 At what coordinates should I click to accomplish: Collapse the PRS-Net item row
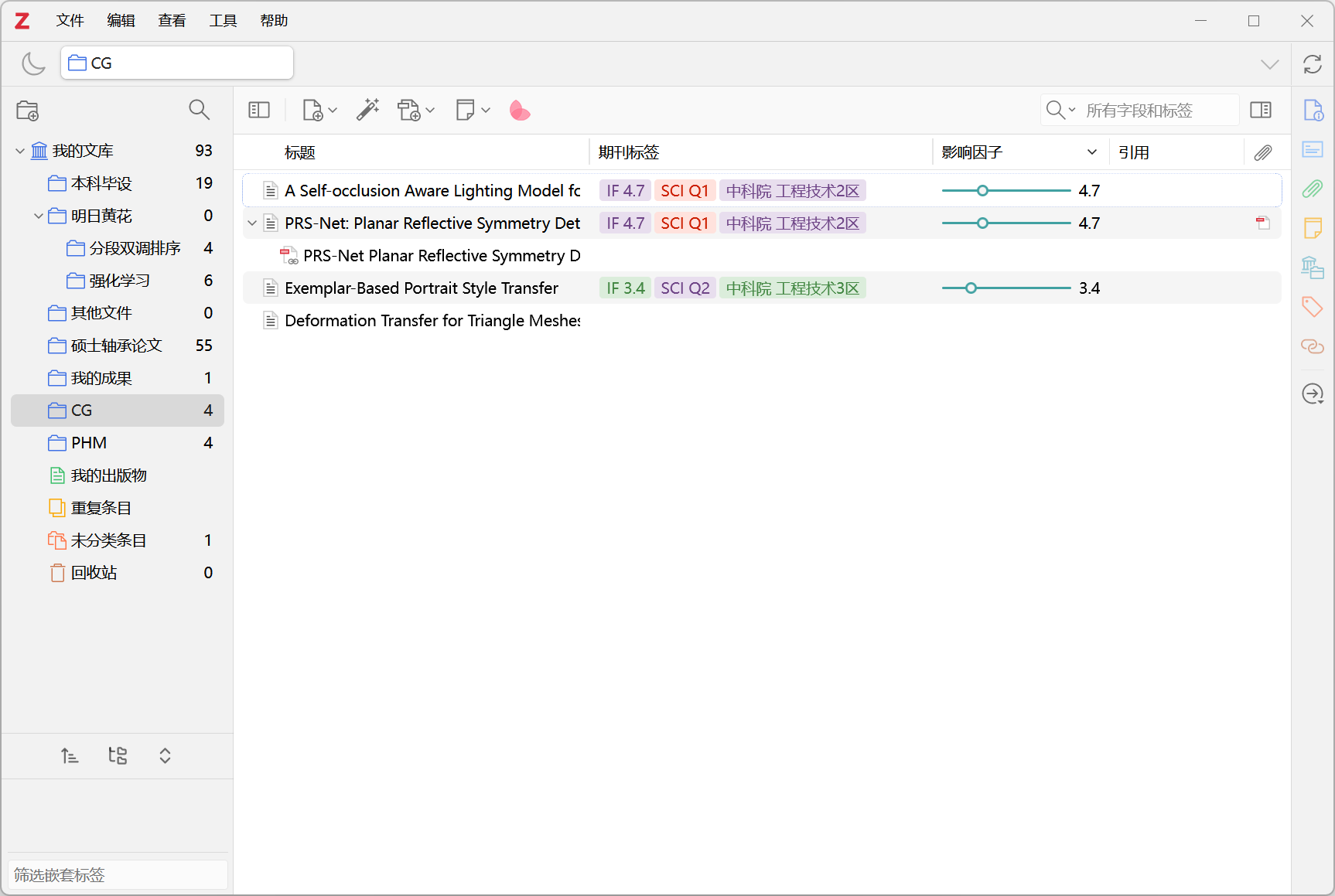coord(252,223)
